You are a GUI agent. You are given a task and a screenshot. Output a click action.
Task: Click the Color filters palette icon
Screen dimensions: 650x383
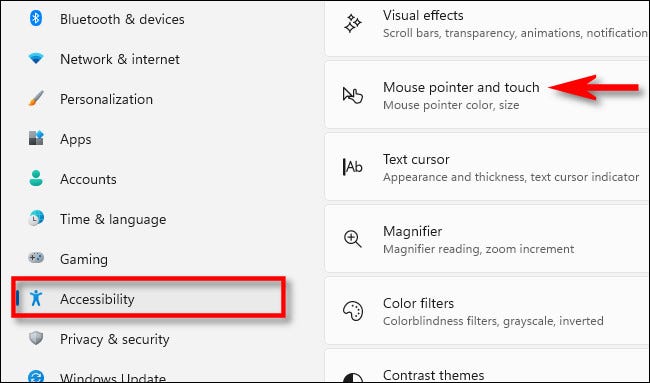(x=353, y=311)
